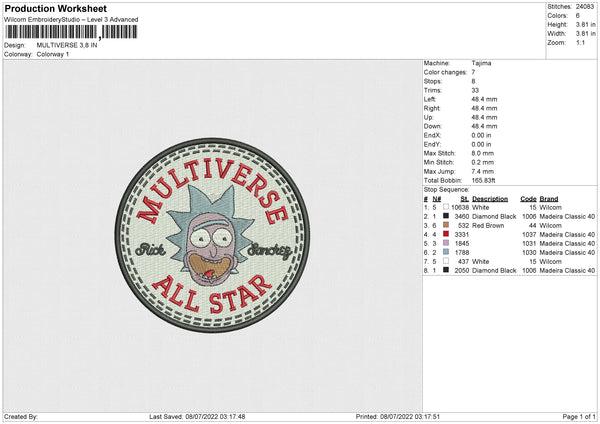Select the black swatch beside 2050 stitches
Screen dimensions: 600x424
(x=446, y=270)
